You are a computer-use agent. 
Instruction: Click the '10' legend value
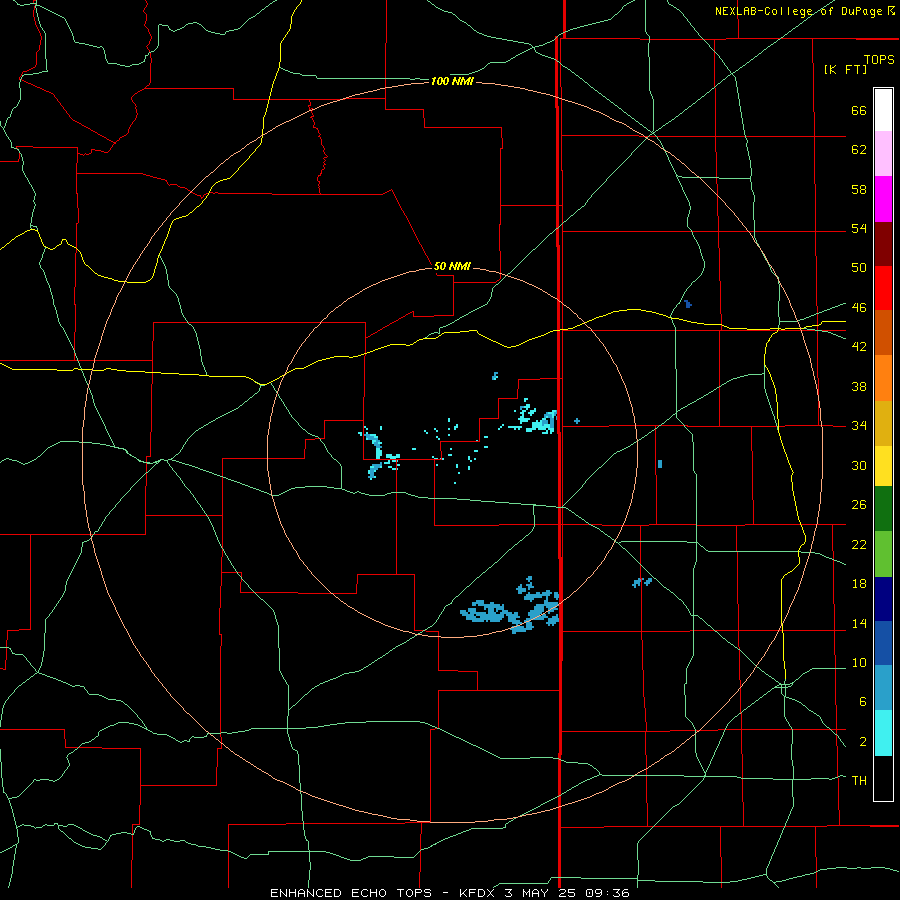[x=859, y=663]
